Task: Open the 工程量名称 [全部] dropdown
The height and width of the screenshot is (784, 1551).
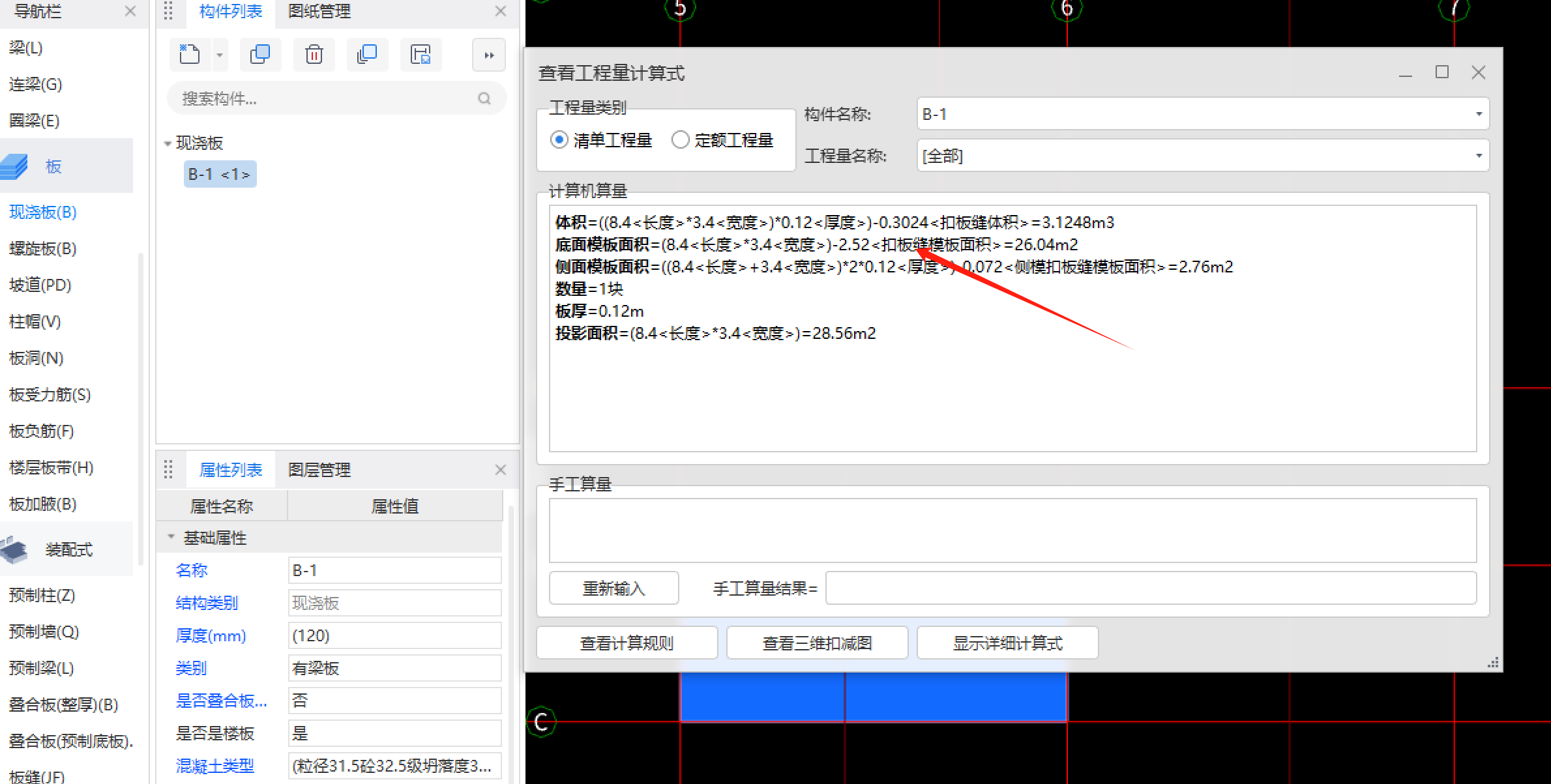Action: [x=1203, y=156]
